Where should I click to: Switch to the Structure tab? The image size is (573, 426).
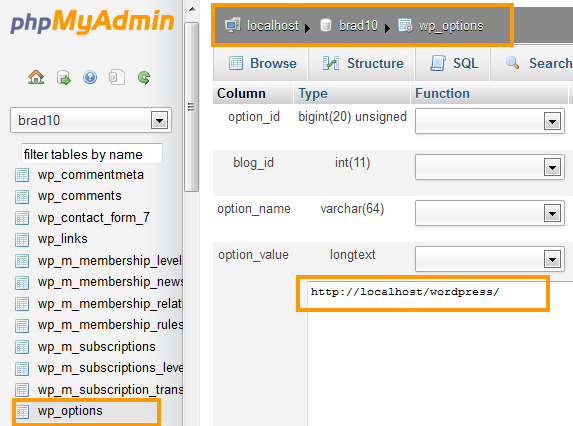361,64
